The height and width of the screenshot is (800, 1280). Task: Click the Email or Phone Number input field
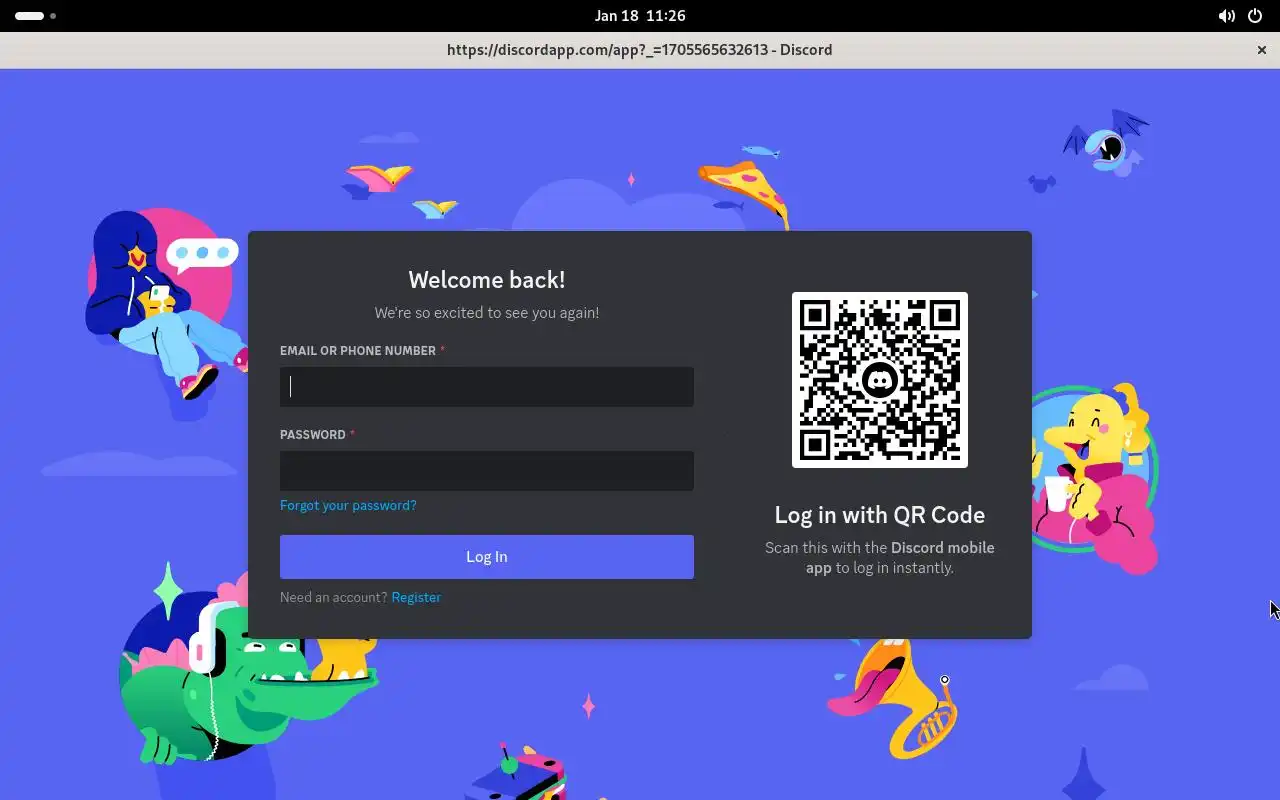486,386
